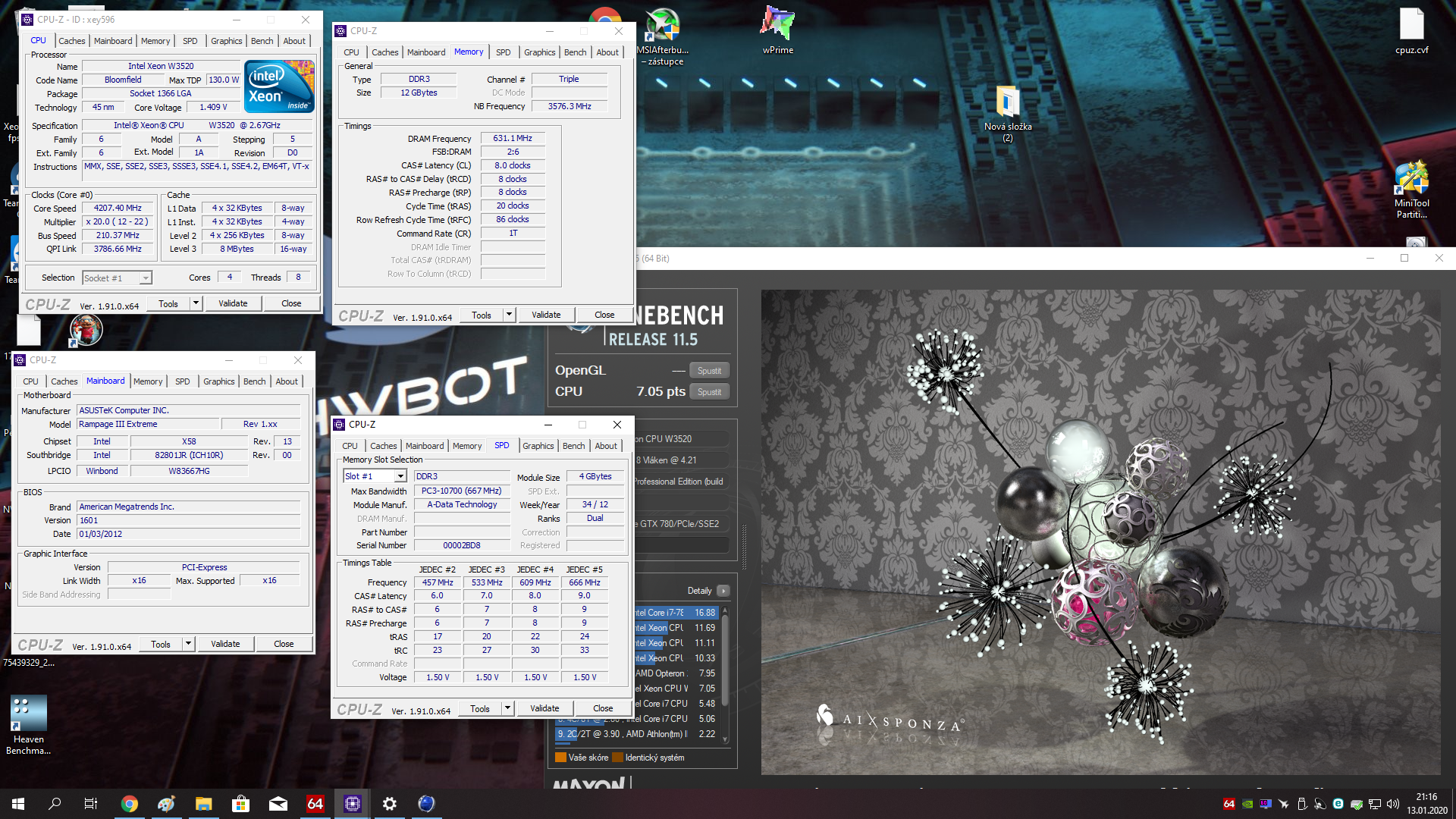The width and height of the screenshot is (1456, 819).
Task: Click the MSI Afterburner plane tray icon
Action: click(1283, 804)
